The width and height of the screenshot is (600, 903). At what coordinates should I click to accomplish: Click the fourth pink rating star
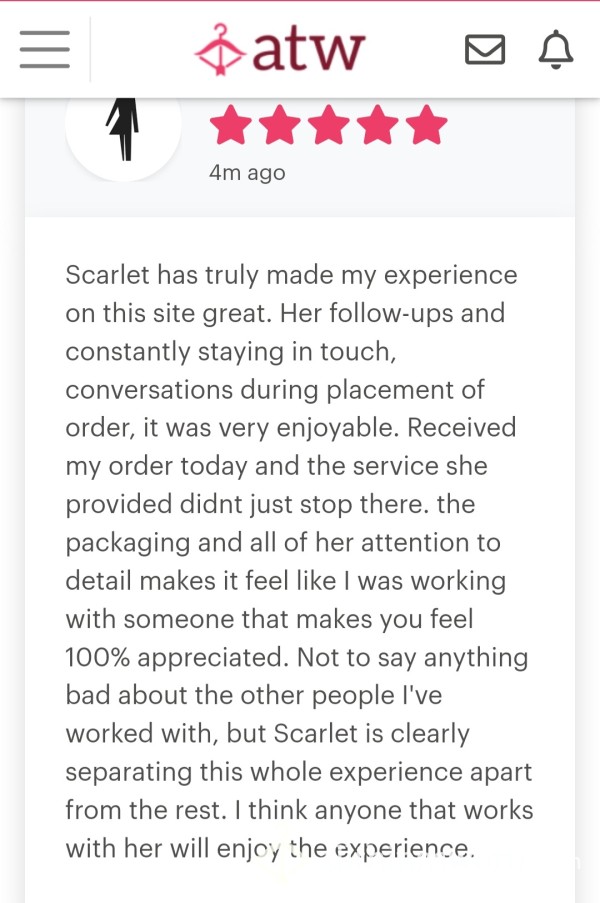tap(377, 124)
